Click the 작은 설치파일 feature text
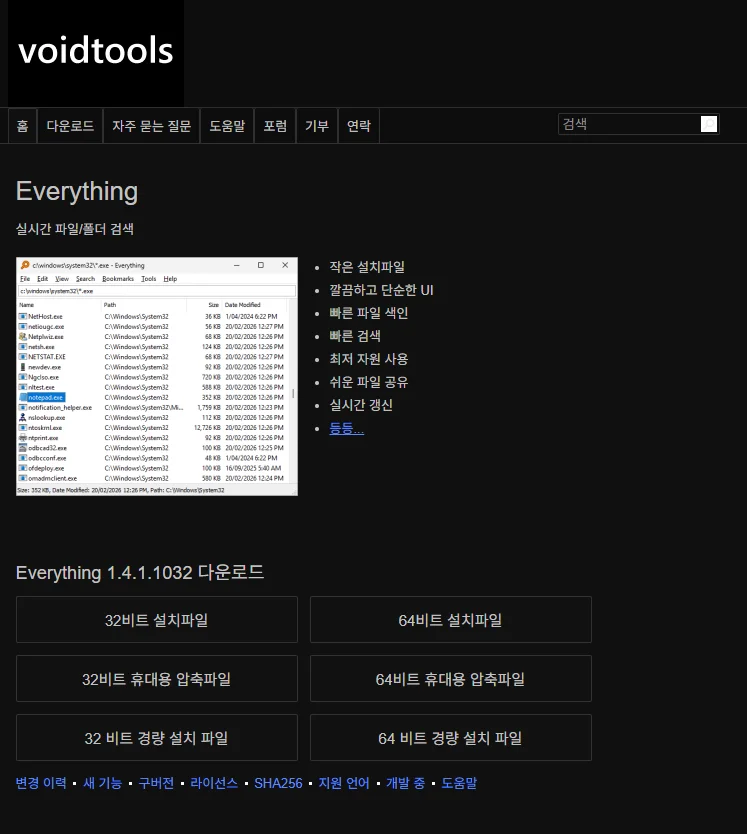Viewport: 747px width, 834px height. coord(367,267)
